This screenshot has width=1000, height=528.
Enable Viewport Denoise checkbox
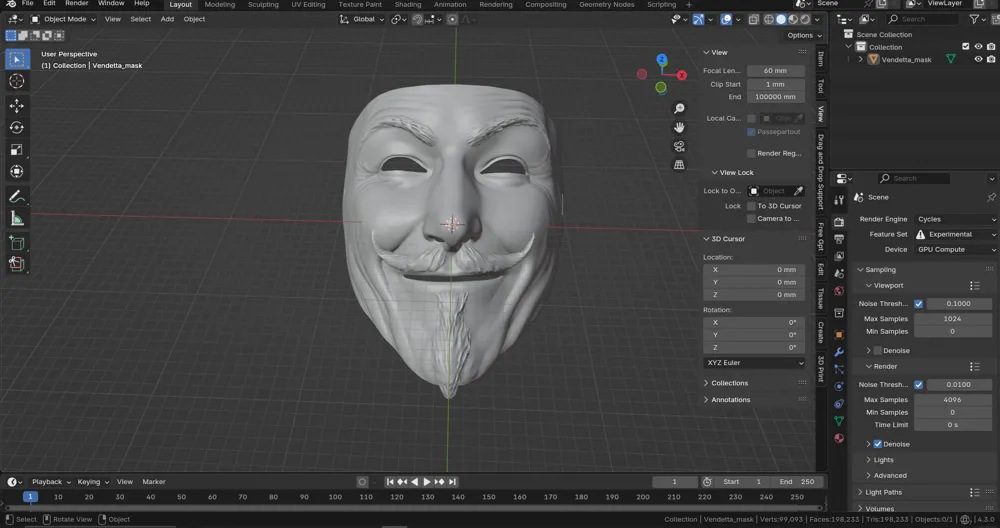click(878, 351)
